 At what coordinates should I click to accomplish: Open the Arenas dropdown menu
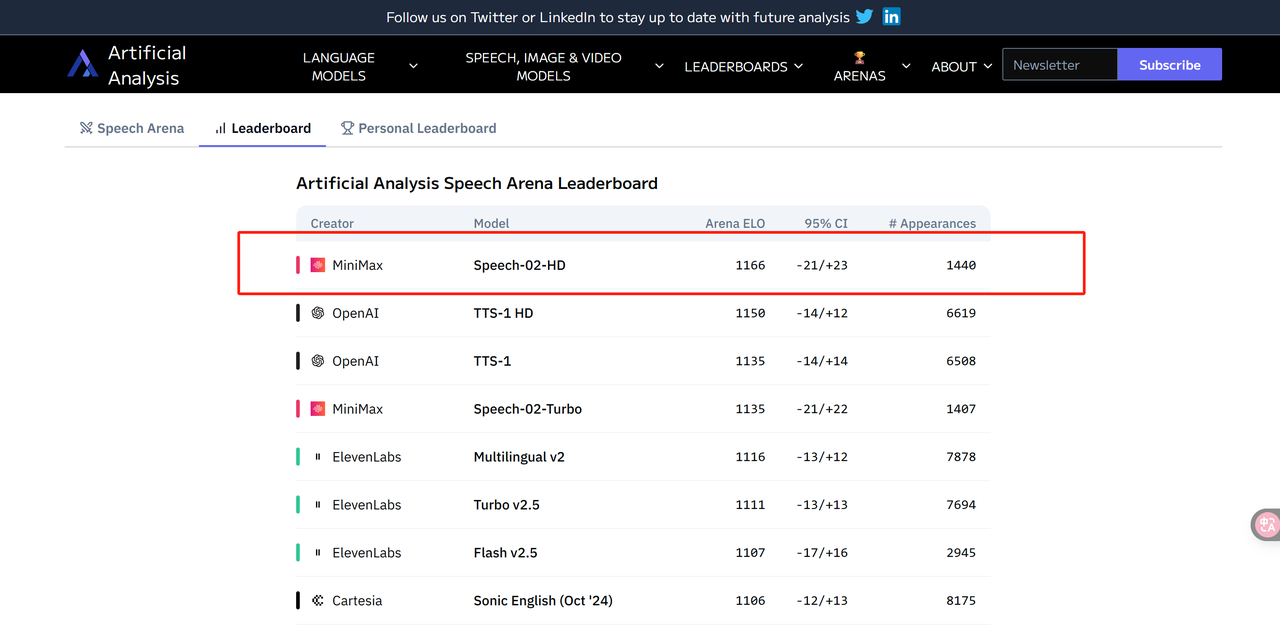pos(872,66)
